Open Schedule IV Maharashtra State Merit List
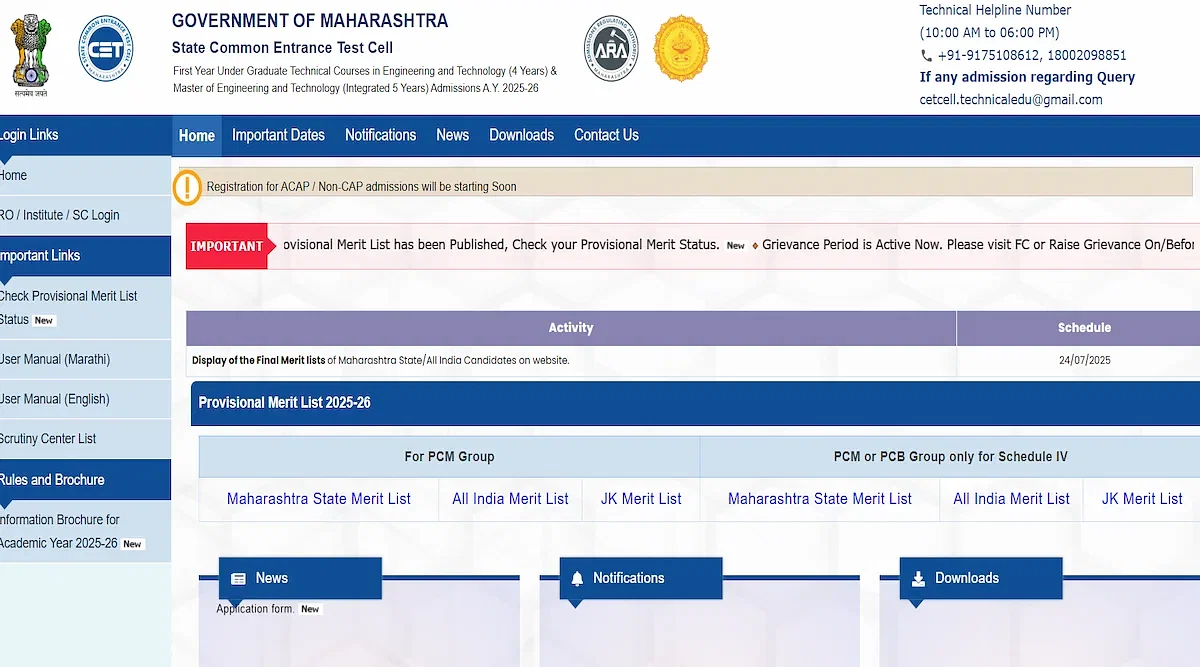Viewport: 1200px width, 667px height. [820, 499]
